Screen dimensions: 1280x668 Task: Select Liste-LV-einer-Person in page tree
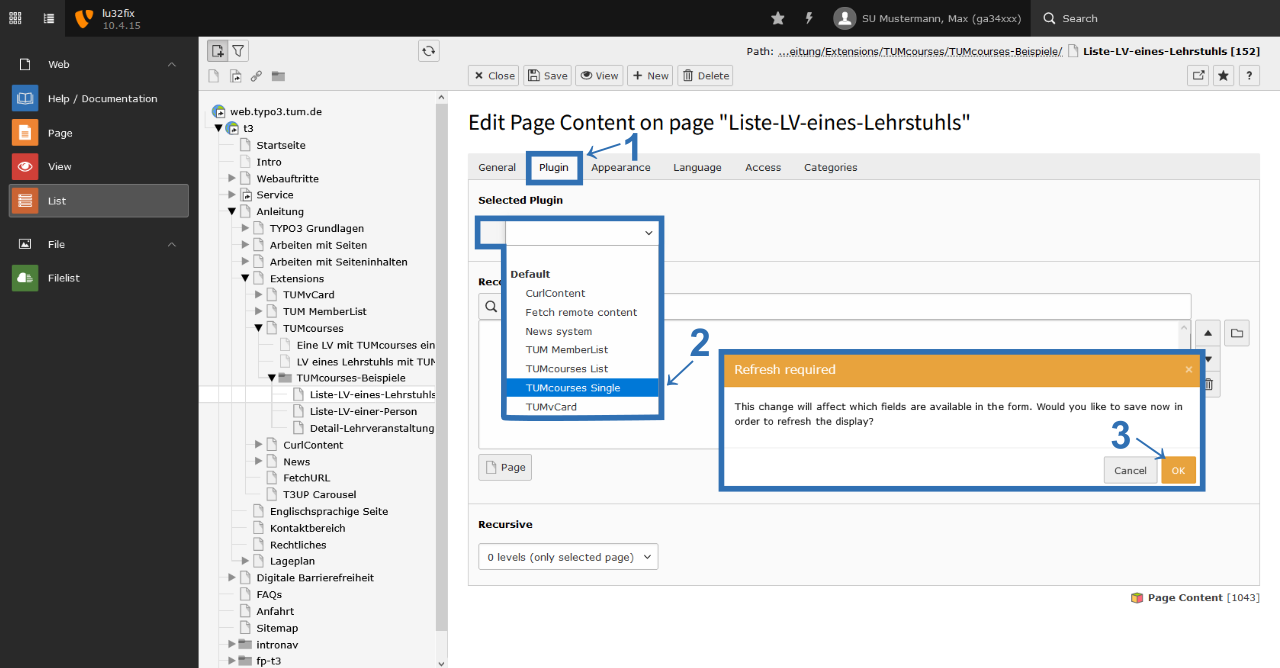pos(363,411)
